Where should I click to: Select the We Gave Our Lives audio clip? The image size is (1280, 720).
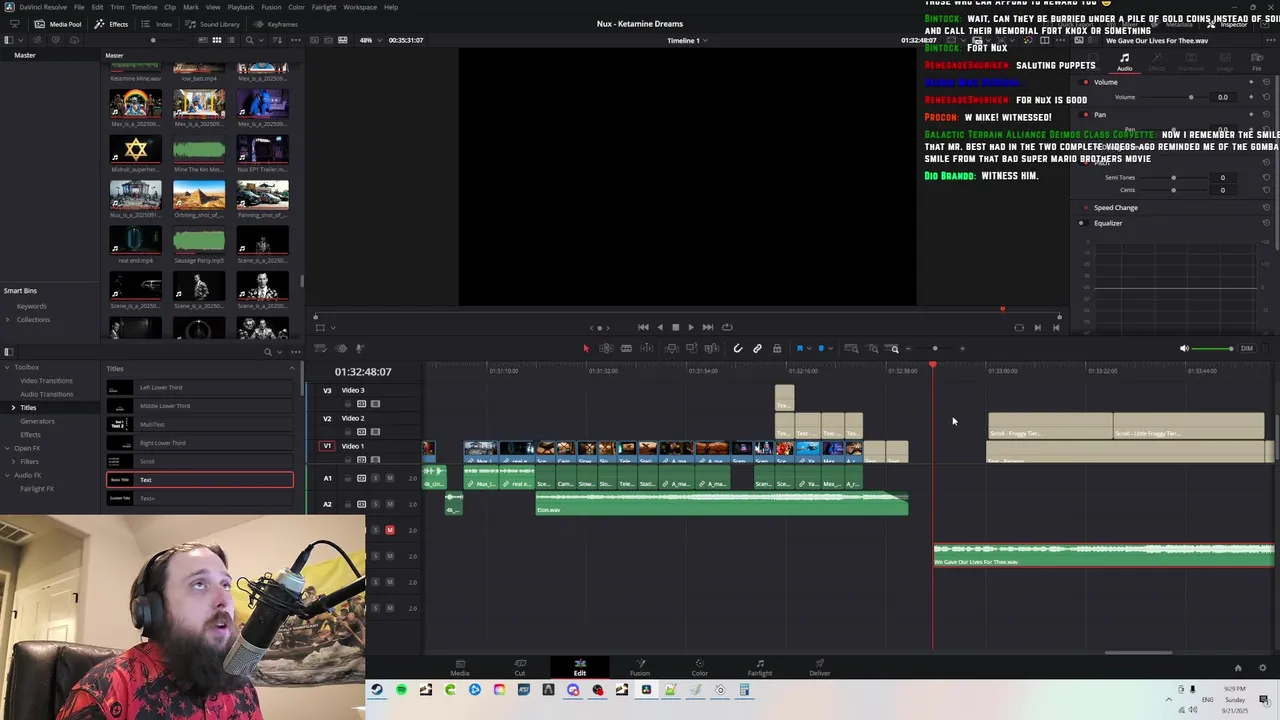(x=1103, y=555)
